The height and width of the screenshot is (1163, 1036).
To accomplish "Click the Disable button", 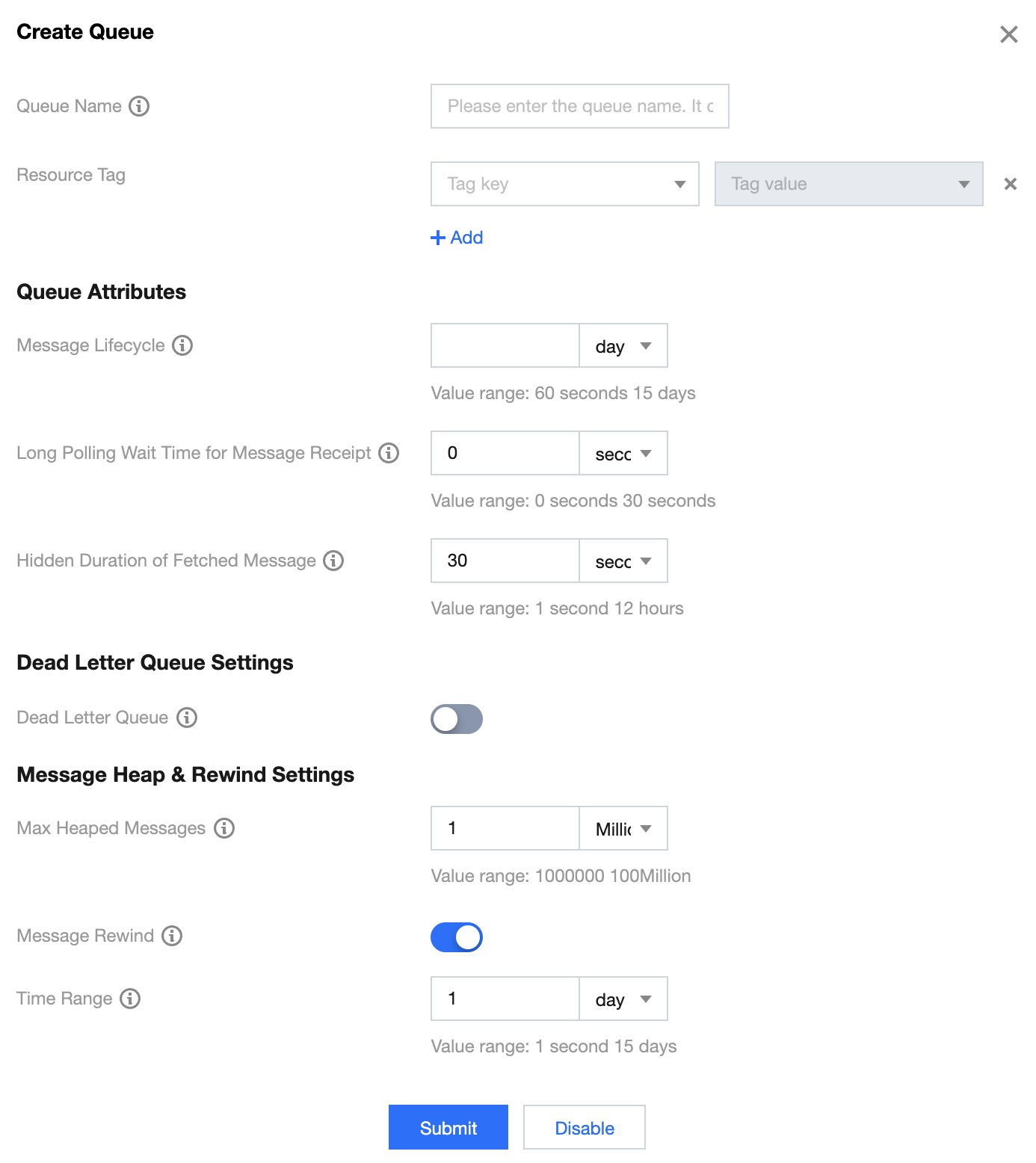I will (x=585, y=1128).
